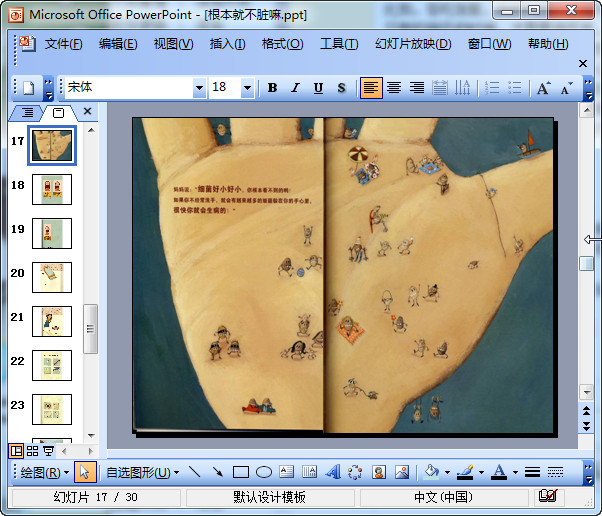
Task: Toggle numbered list formatting
Action: click(492, 88)
